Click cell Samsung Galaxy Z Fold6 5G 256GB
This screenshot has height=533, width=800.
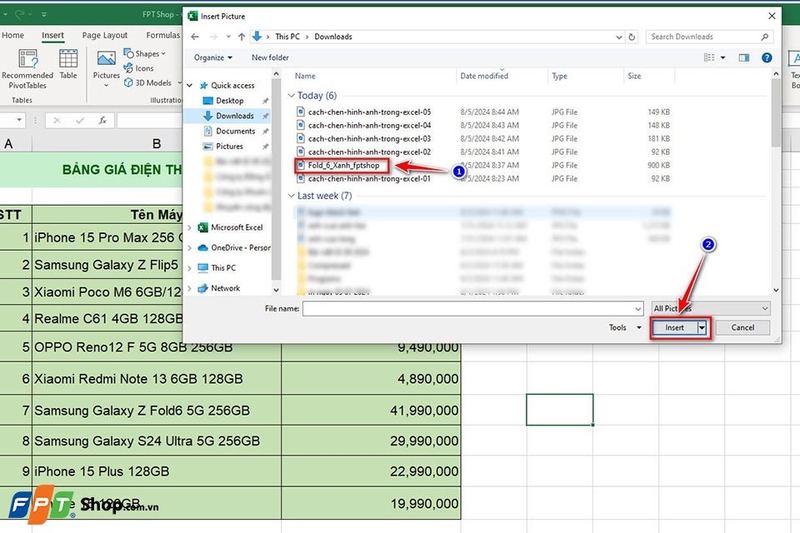[x=157, y=411]
